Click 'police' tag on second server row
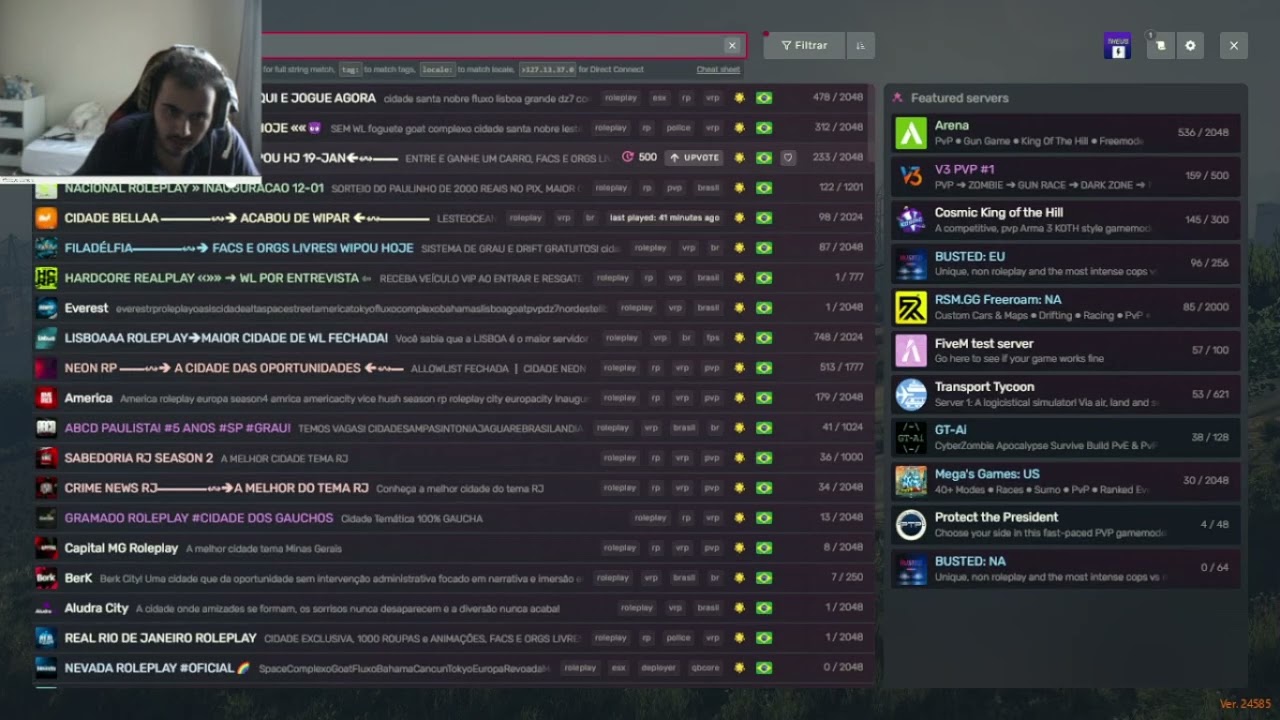1280x720 pixels. tap(678, 128)
